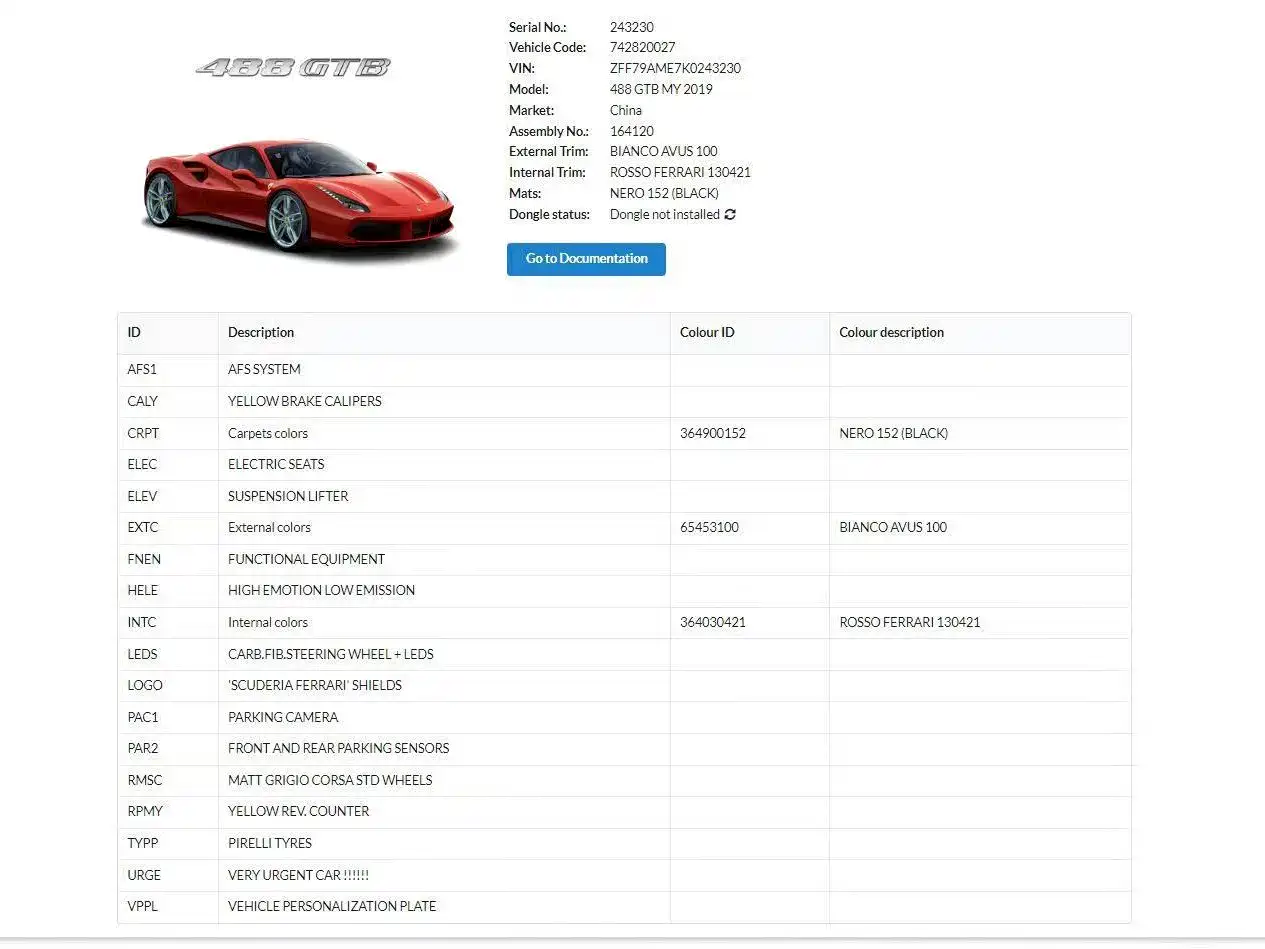Select CARB.FIB.STEERING WHEEL + LEDS description
The image size is (1265, 949).
(x=331, y=655)
